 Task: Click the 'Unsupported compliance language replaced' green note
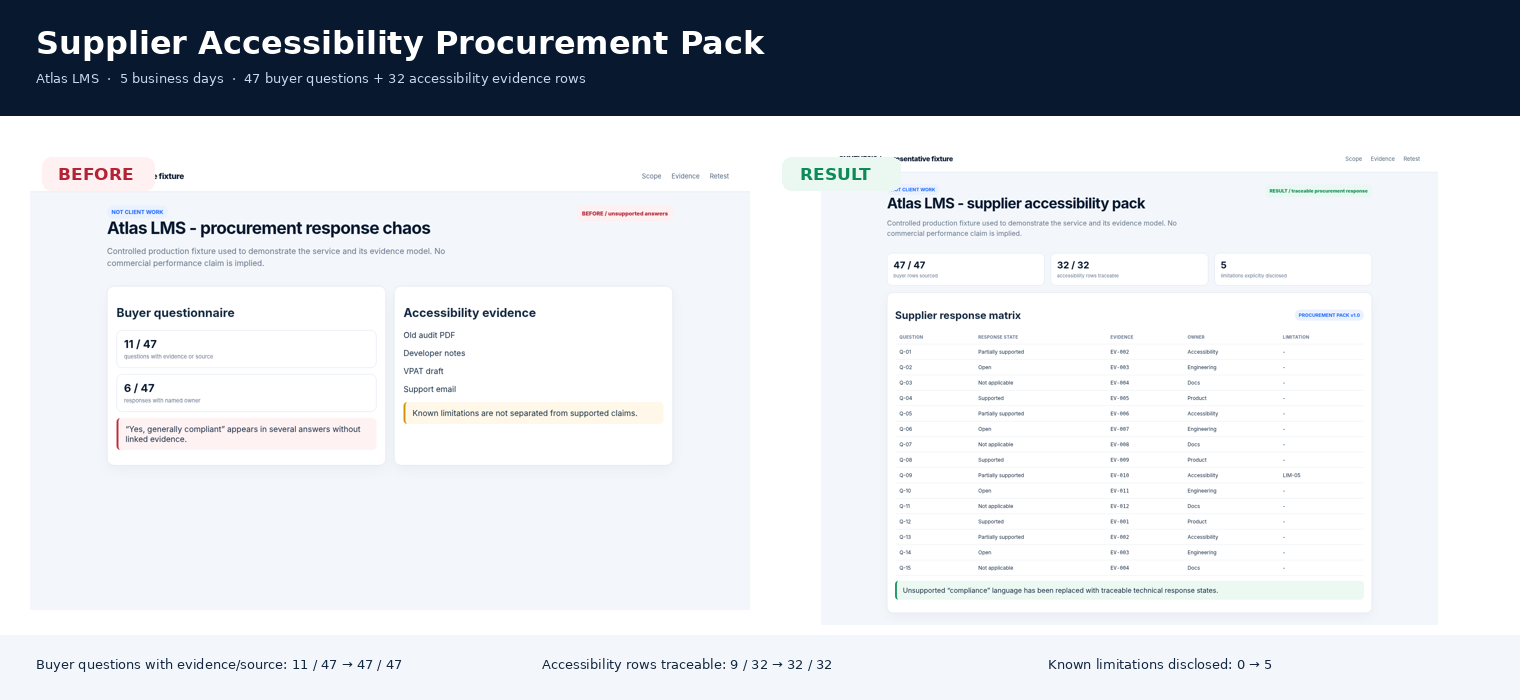pos(1129,590)
